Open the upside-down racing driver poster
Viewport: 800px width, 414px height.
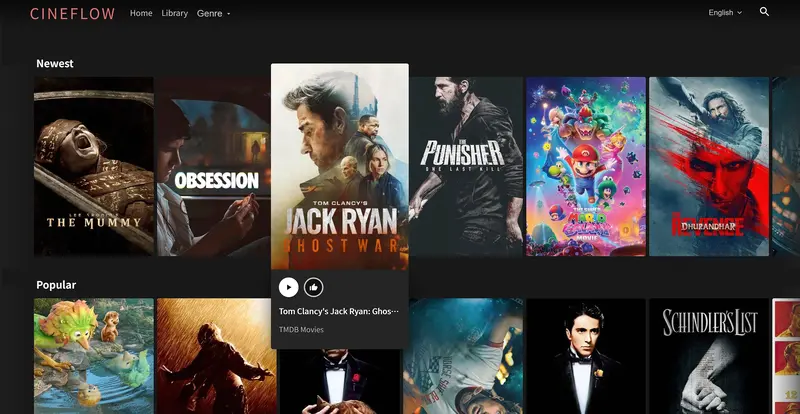tap(463, 356)
